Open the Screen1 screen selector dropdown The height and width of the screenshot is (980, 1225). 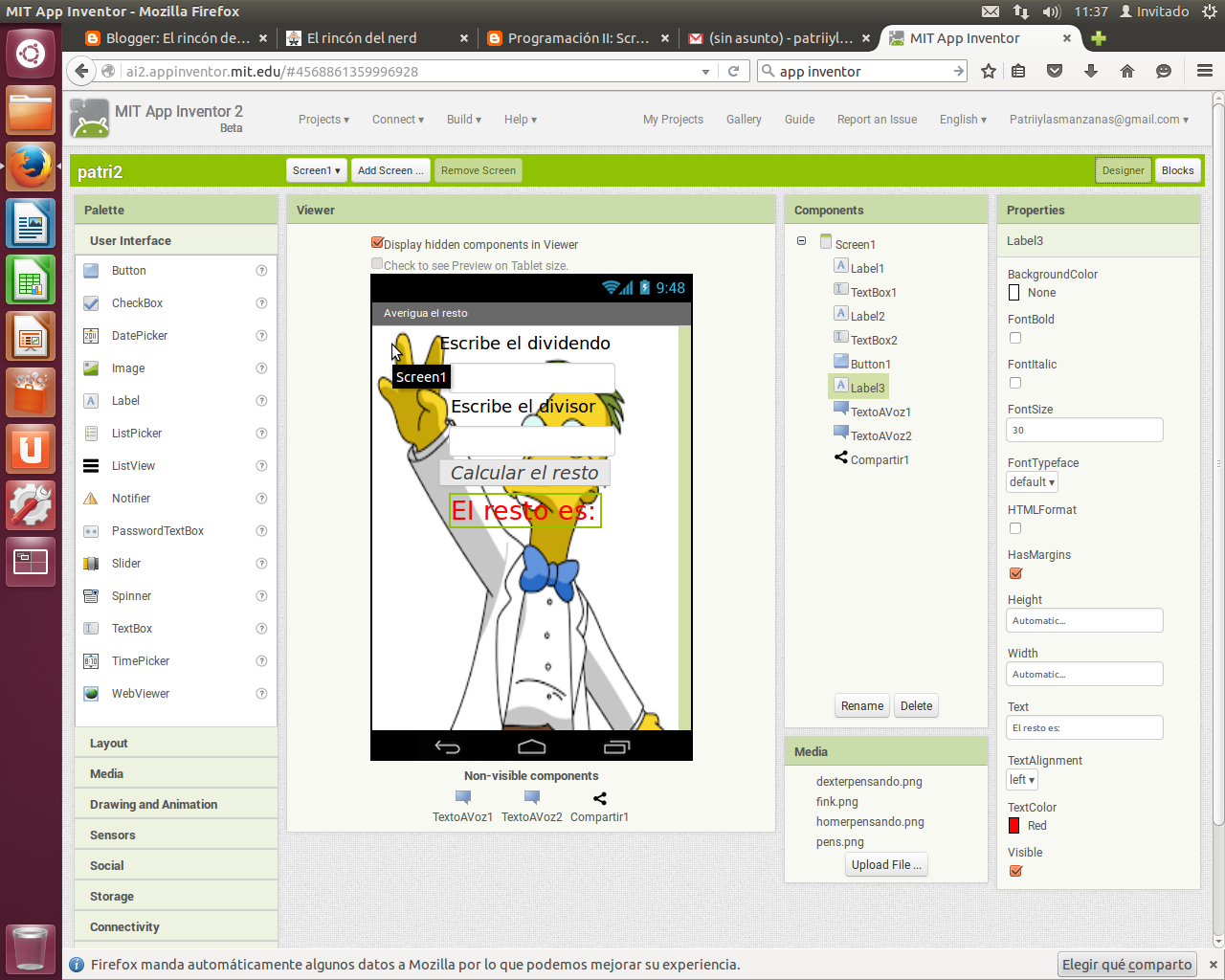[x=316, y=169]
